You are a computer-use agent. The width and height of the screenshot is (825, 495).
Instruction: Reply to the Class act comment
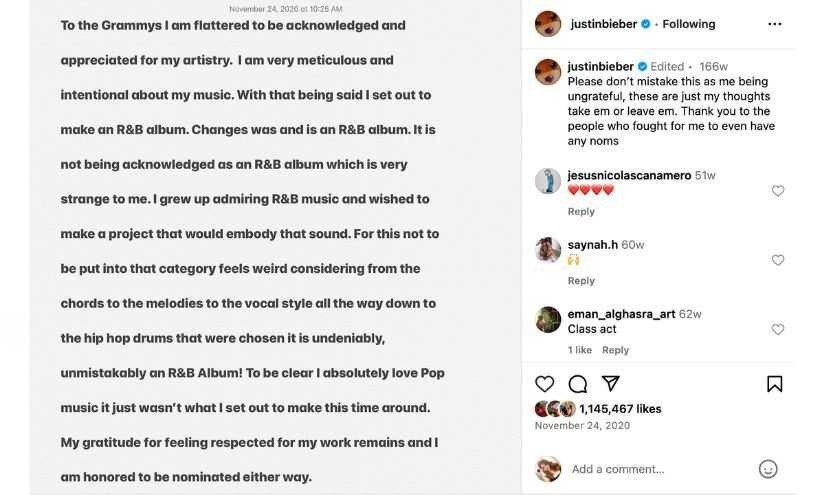616,350
